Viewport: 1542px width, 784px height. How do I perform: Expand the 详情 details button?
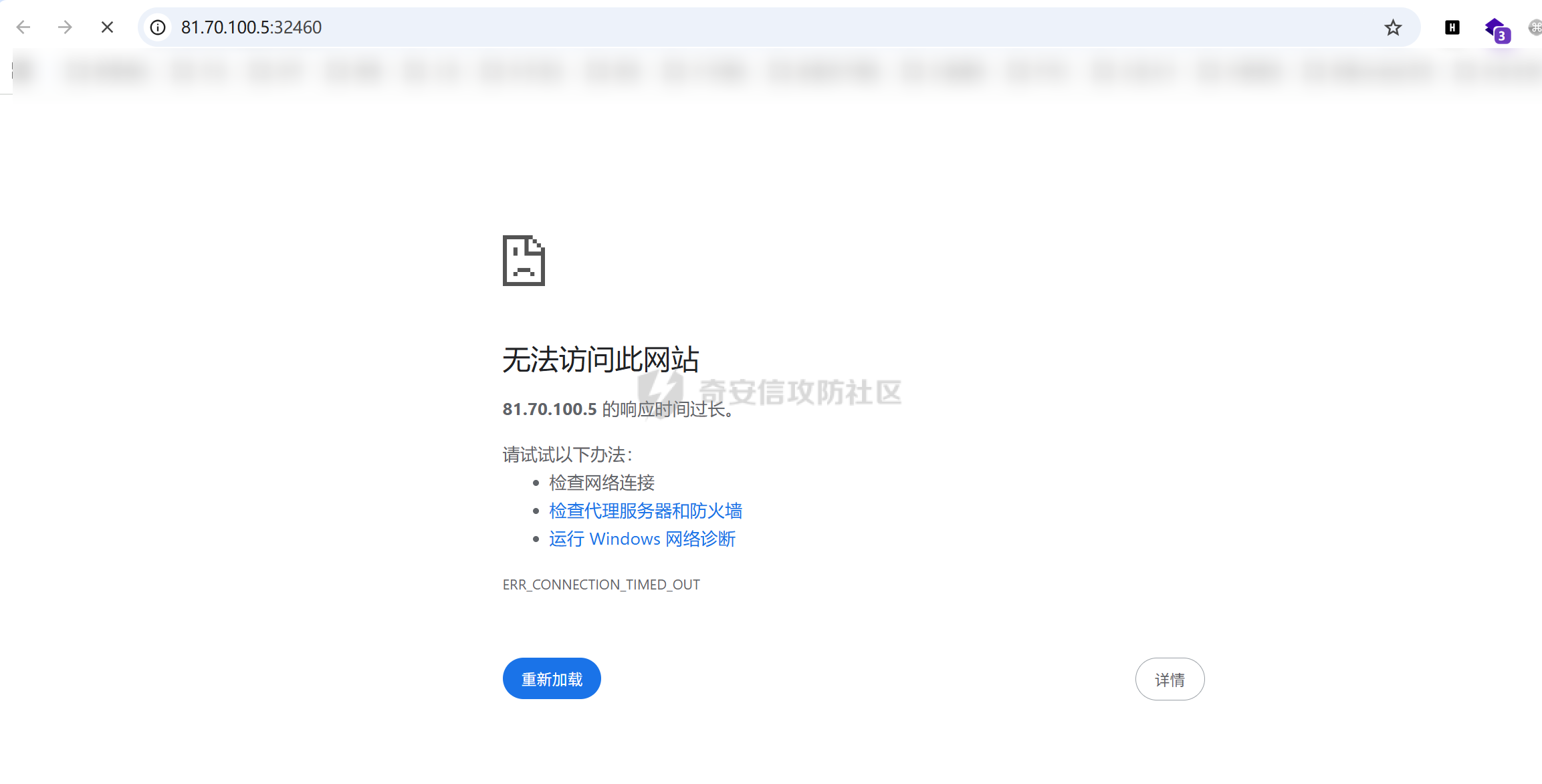[1170, 680]
